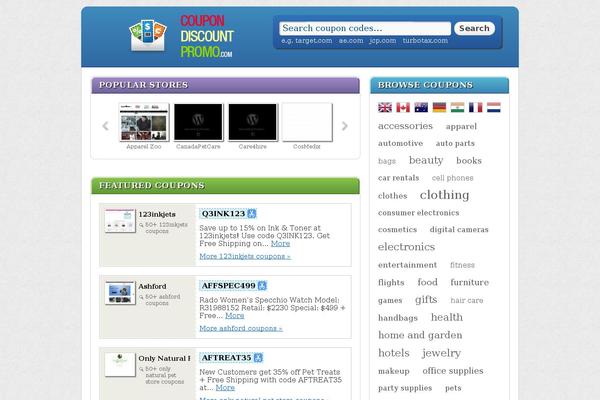This screenshot has width=600, height=400.
Task: Show next popular stores with right arrow
Action: coord(344,126)
